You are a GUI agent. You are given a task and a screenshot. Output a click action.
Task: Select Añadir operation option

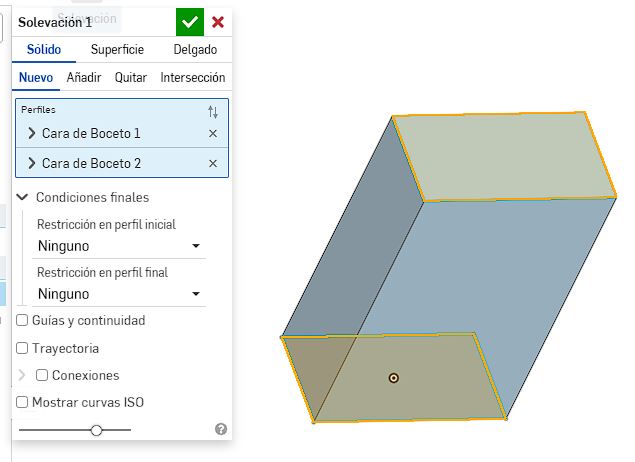[x=84, y=78]
